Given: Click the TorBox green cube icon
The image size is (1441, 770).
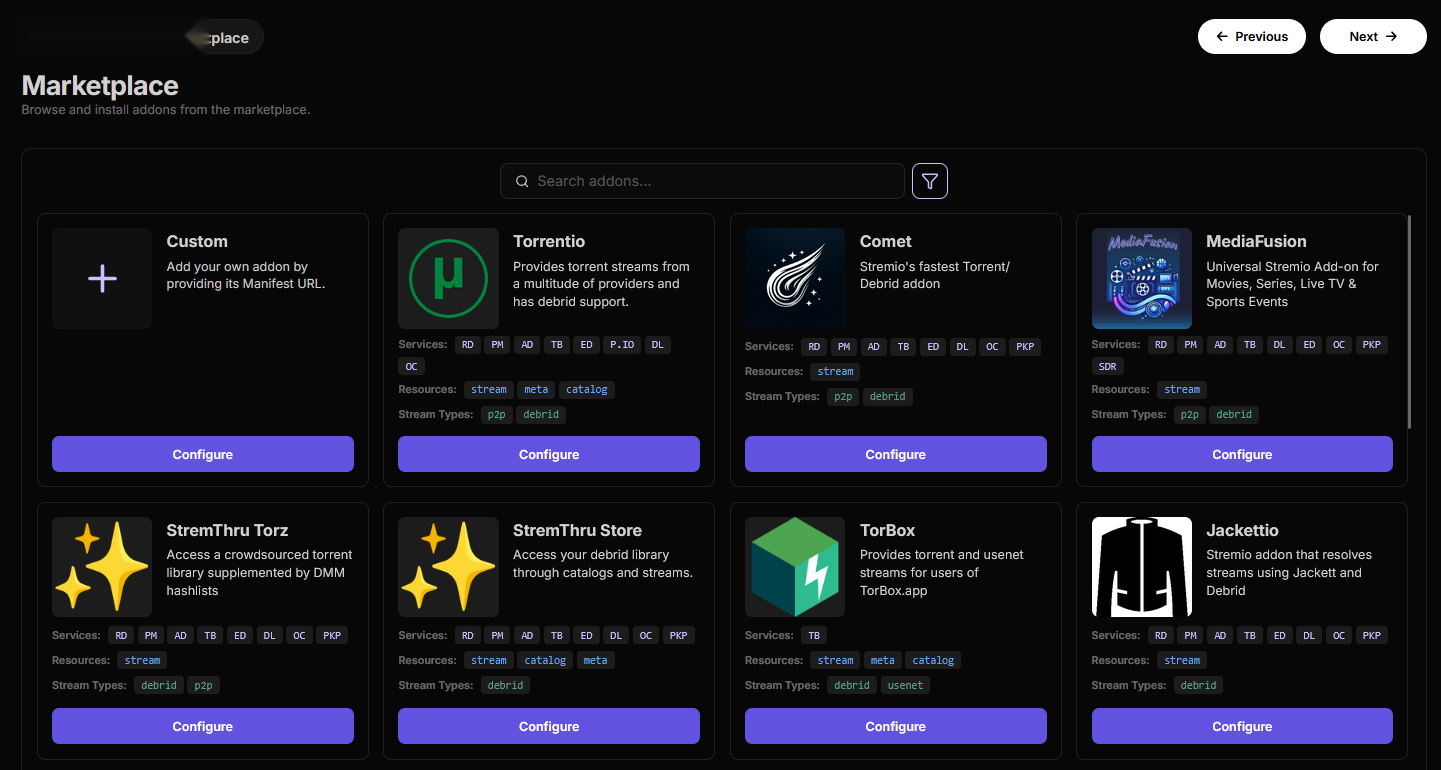Looking at the screenshot, I should pos(795,567).
